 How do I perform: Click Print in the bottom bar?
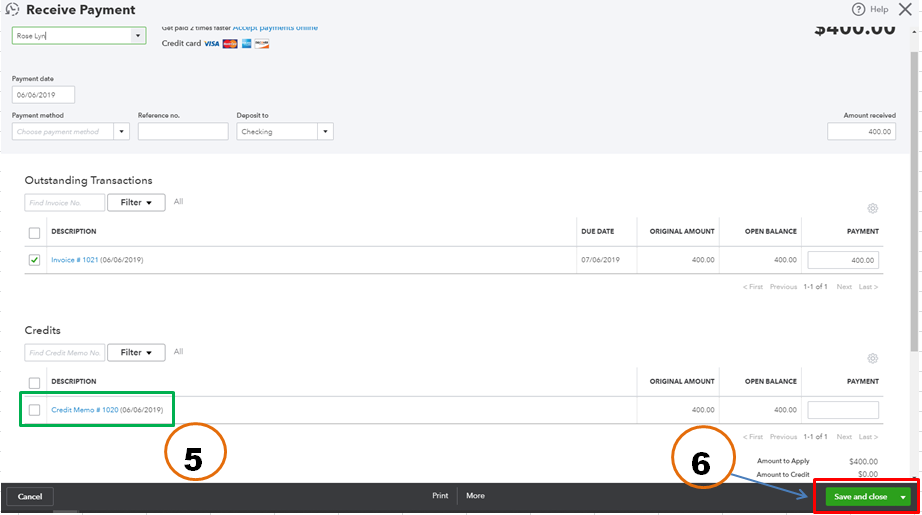tap(440, 496)
